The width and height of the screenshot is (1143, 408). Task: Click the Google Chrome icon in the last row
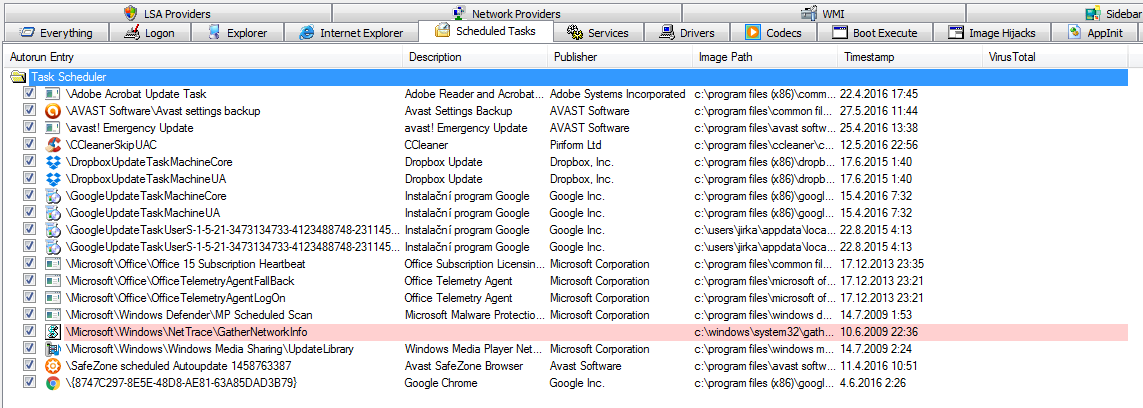point(53,383)
